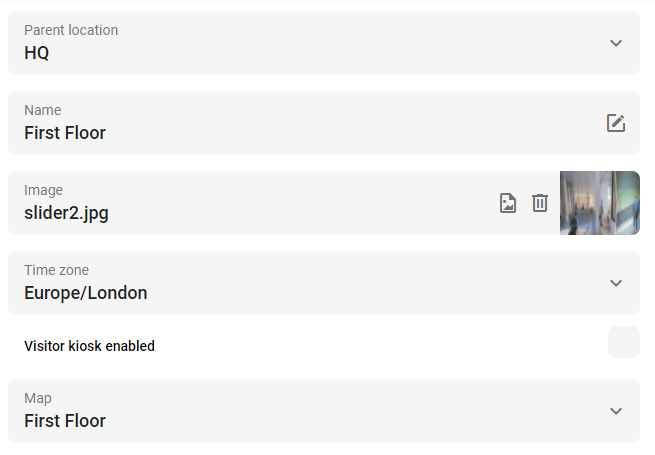Viewport: 655px width, 455px height.
Task: Delete the image with the trash icon
Action: click(x=540, y=203)
